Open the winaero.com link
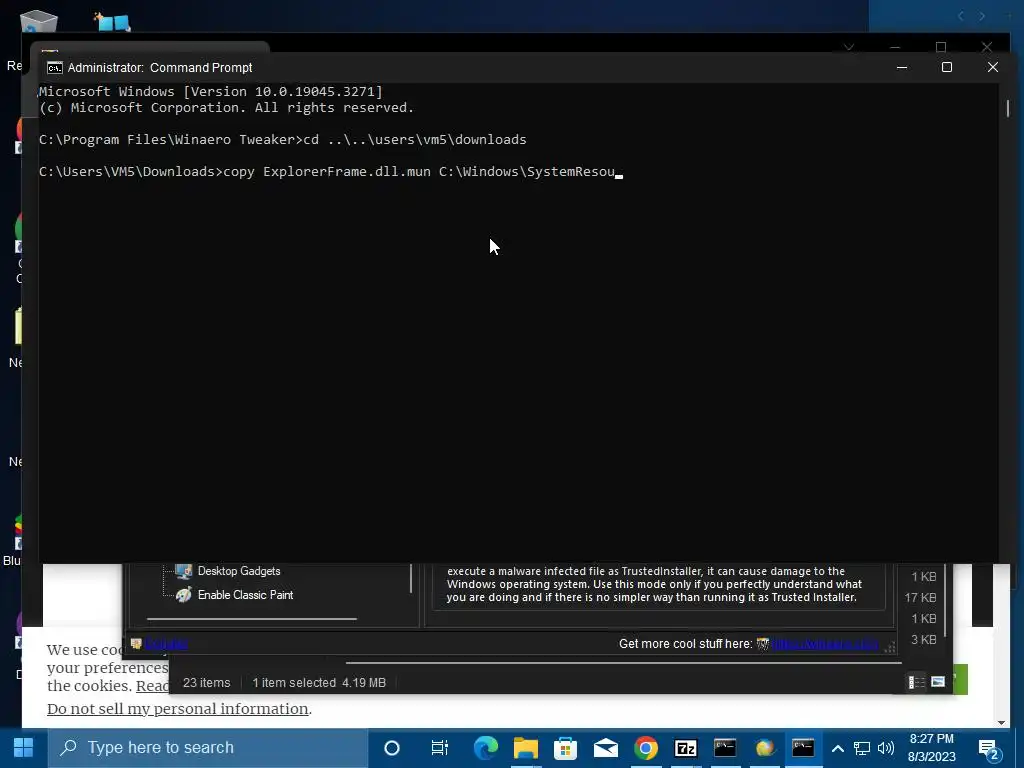This screenshot has width=1024, height=768. [825, 644]
